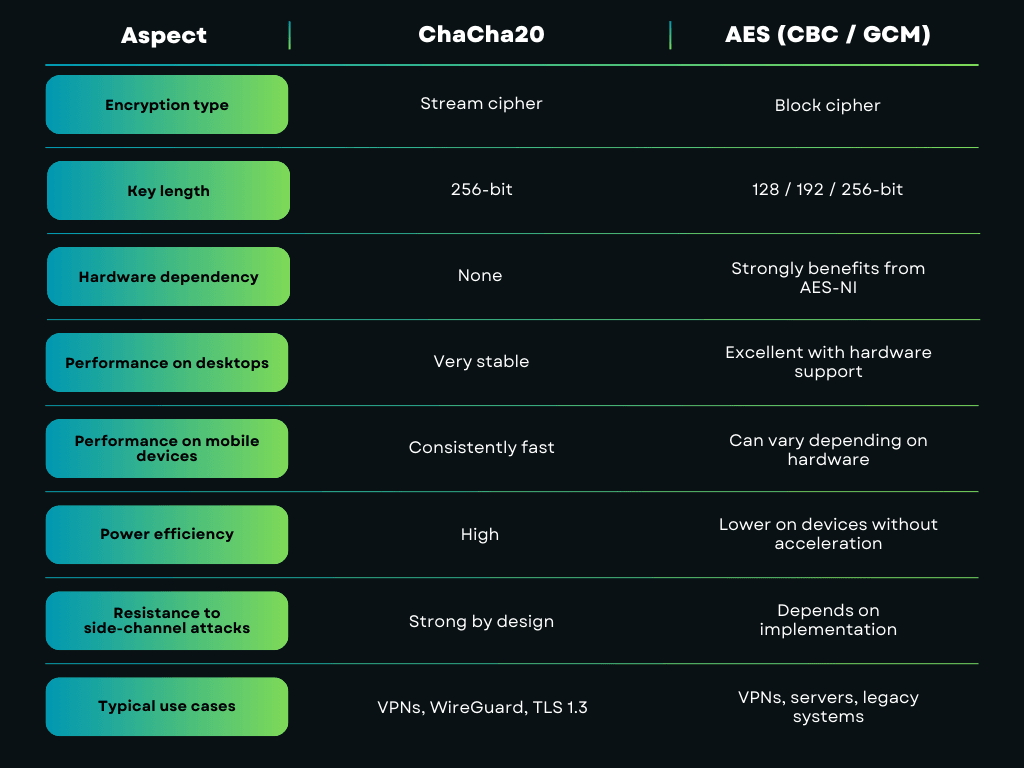This screenshot has height=768, width=1024.
Task: Select the Typical use cases pill
Action: coord(167,706)
